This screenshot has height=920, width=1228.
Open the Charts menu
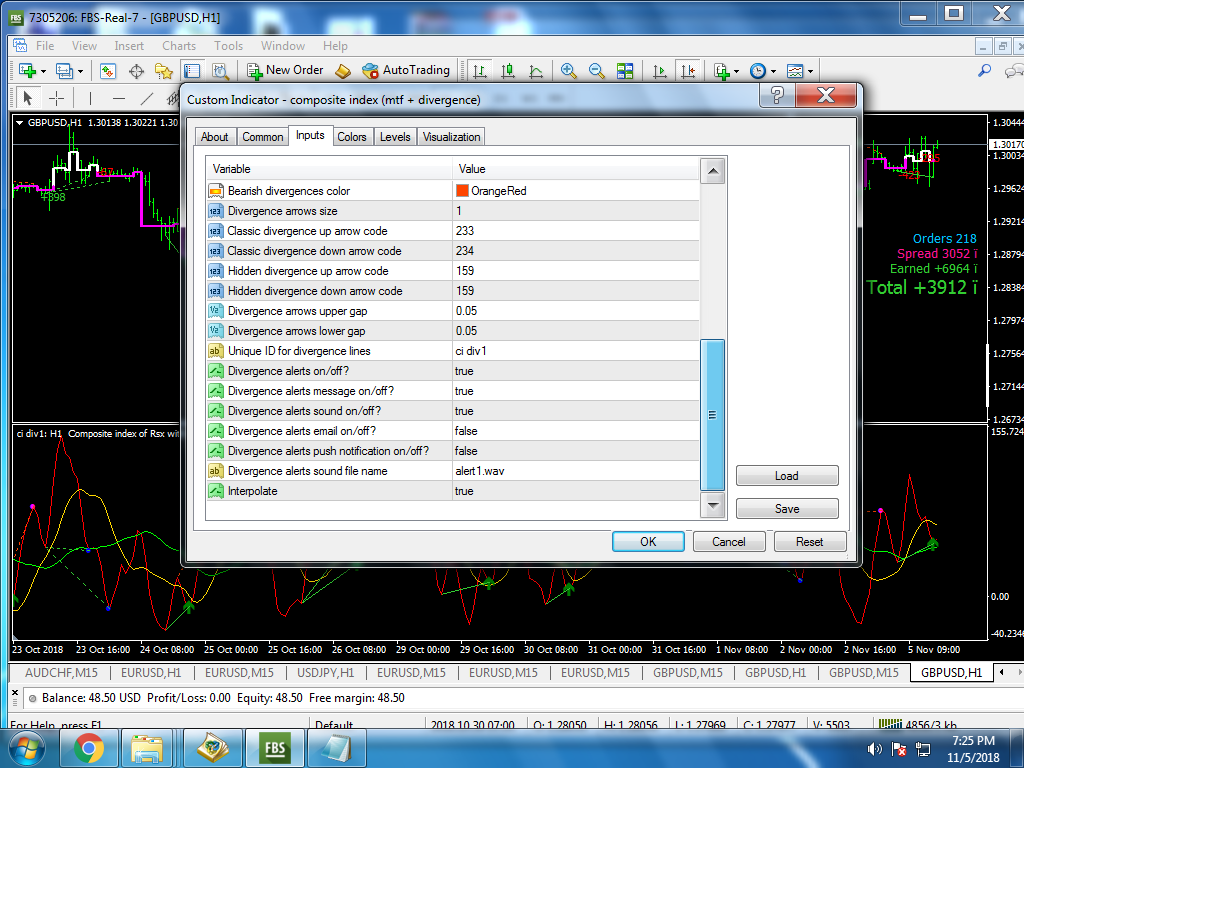[x=179, y=46]
